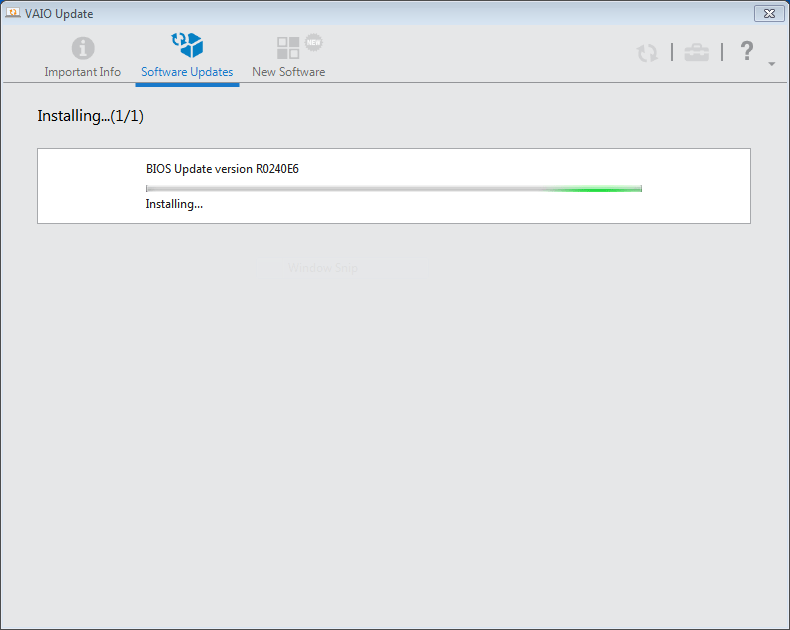Open help with the question mark icon
Screen dimensions: 790x630
[x=747, y=51]
